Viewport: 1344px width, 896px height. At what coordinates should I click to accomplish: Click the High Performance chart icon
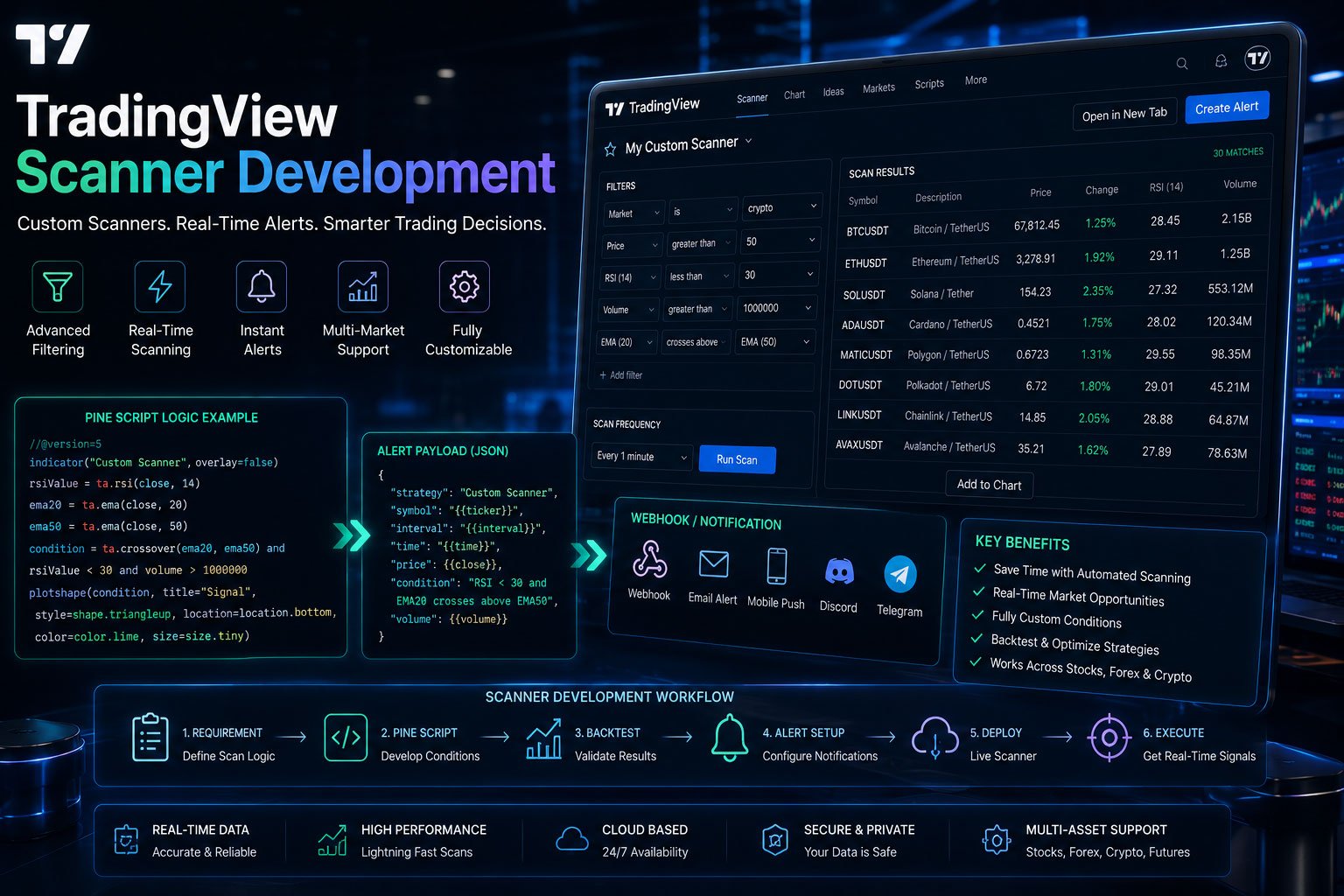point(332,841)
